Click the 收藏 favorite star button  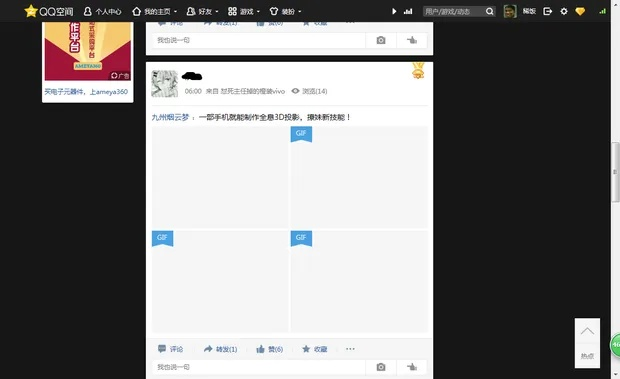click(x=315, y=349)
